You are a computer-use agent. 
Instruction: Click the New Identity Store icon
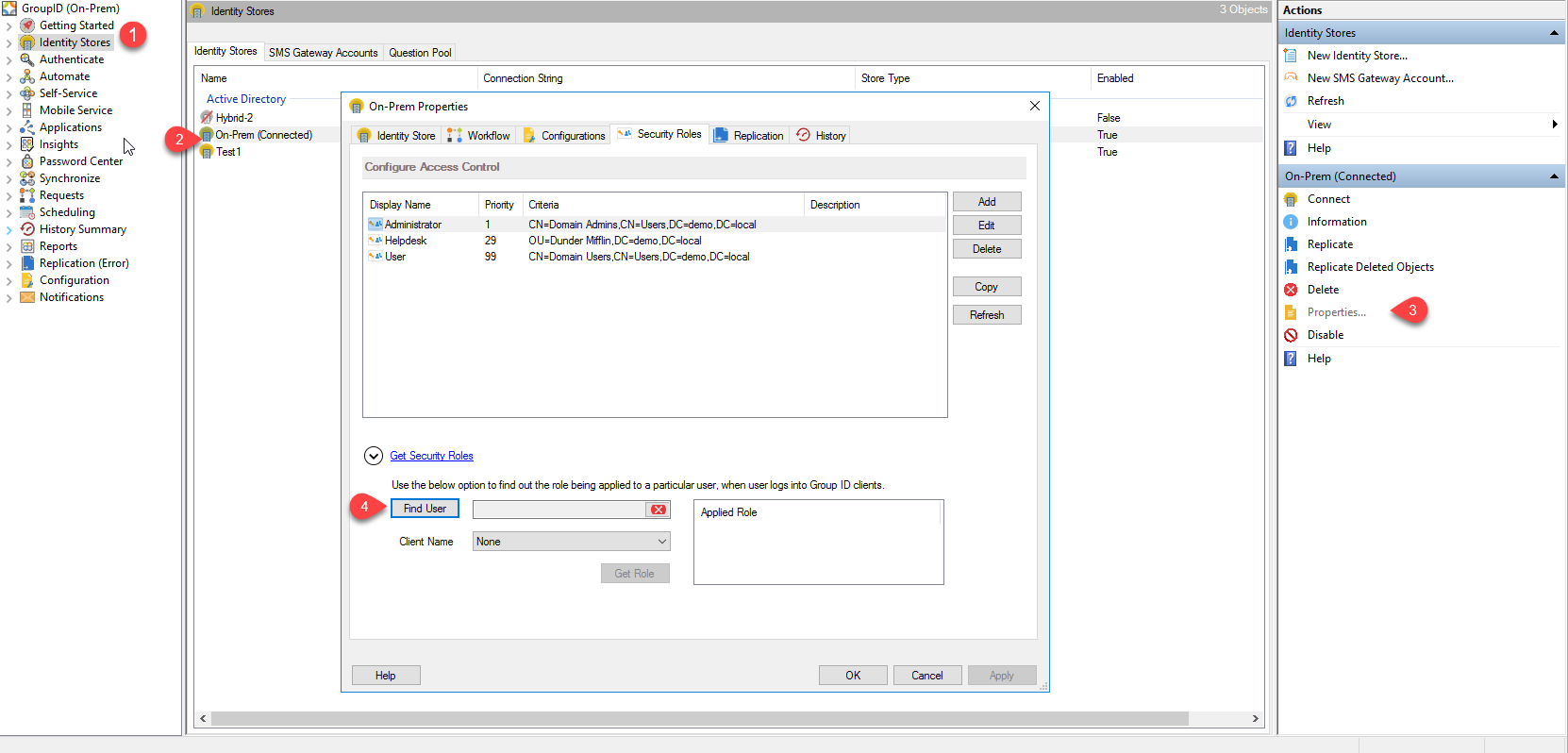[x=1291, y=56]
